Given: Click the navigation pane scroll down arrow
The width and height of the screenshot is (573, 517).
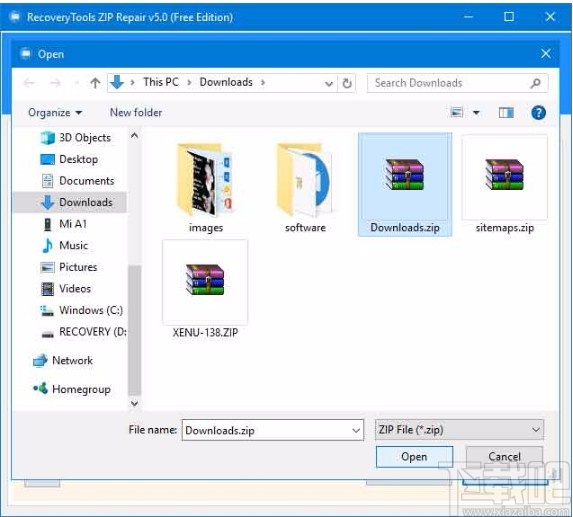Looking at the screenshot, I should coord(134,403).
